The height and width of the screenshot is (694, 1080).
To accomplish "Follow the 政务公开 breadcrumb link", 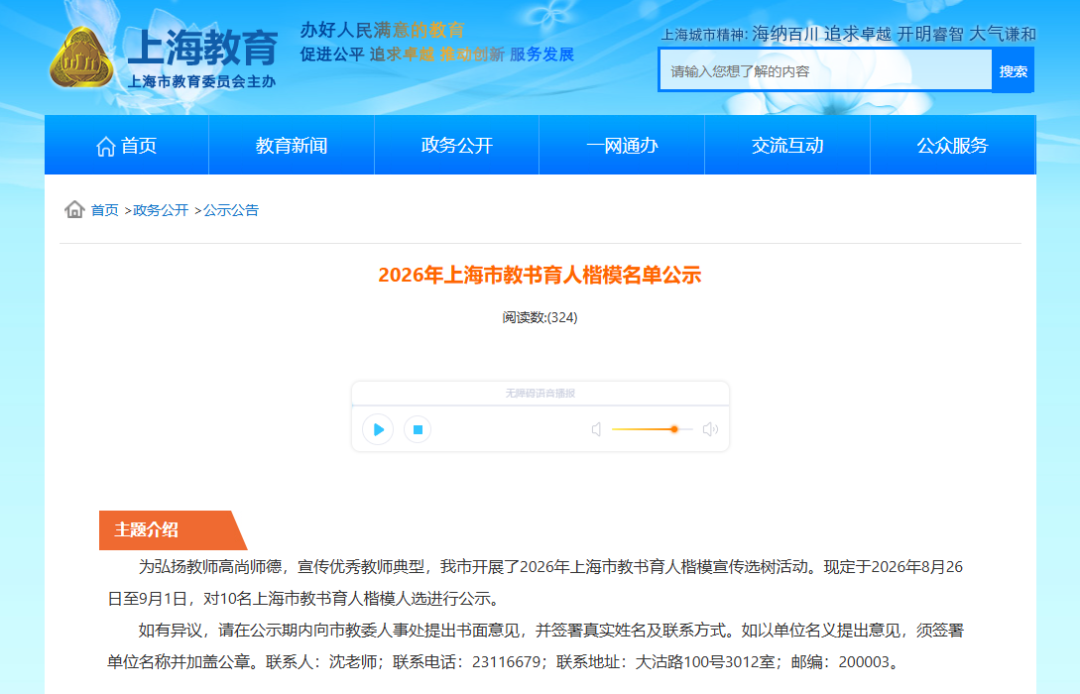I will tap(160, 210).
